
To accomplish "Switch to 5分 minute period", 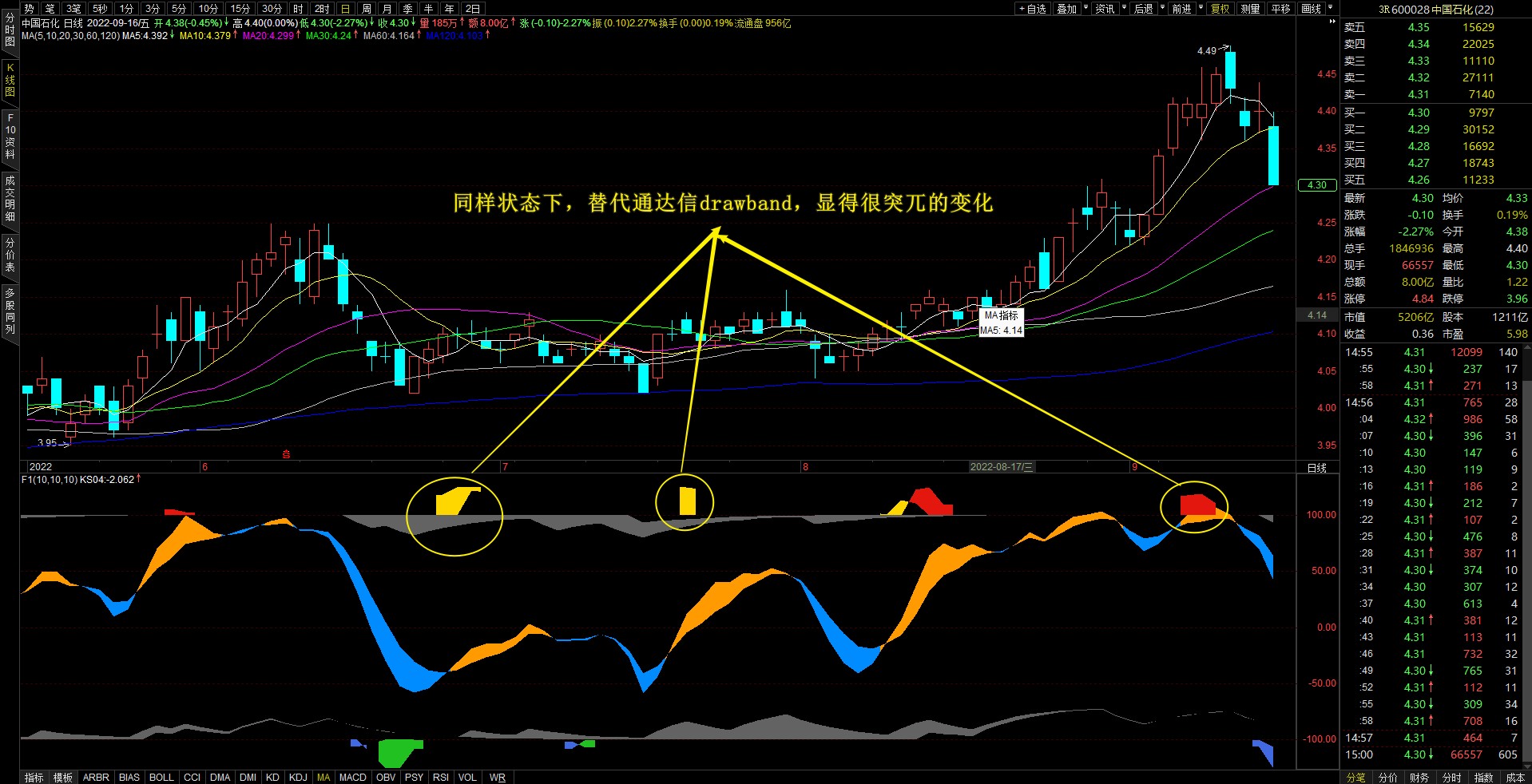I will point(180,9).
